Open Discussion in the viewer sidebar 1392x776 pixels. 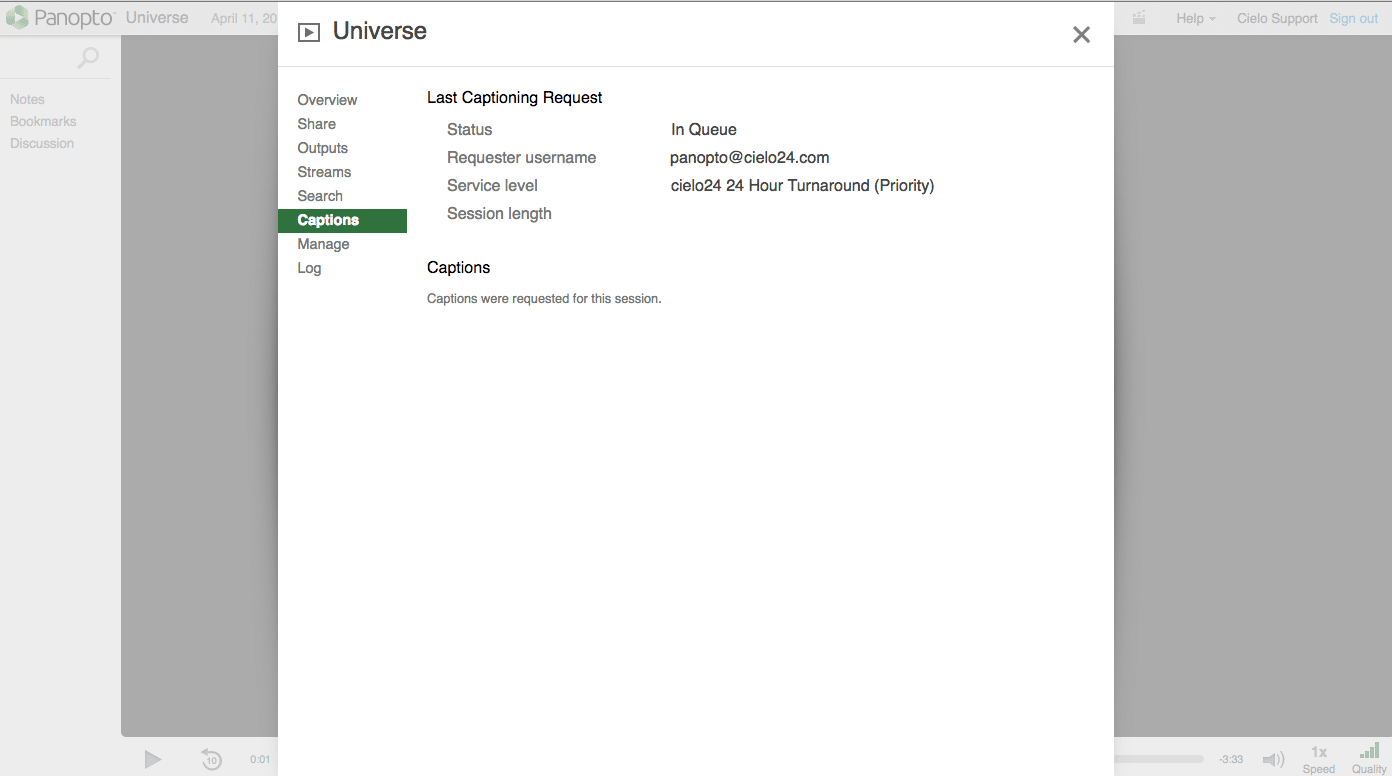coord(42,143)
